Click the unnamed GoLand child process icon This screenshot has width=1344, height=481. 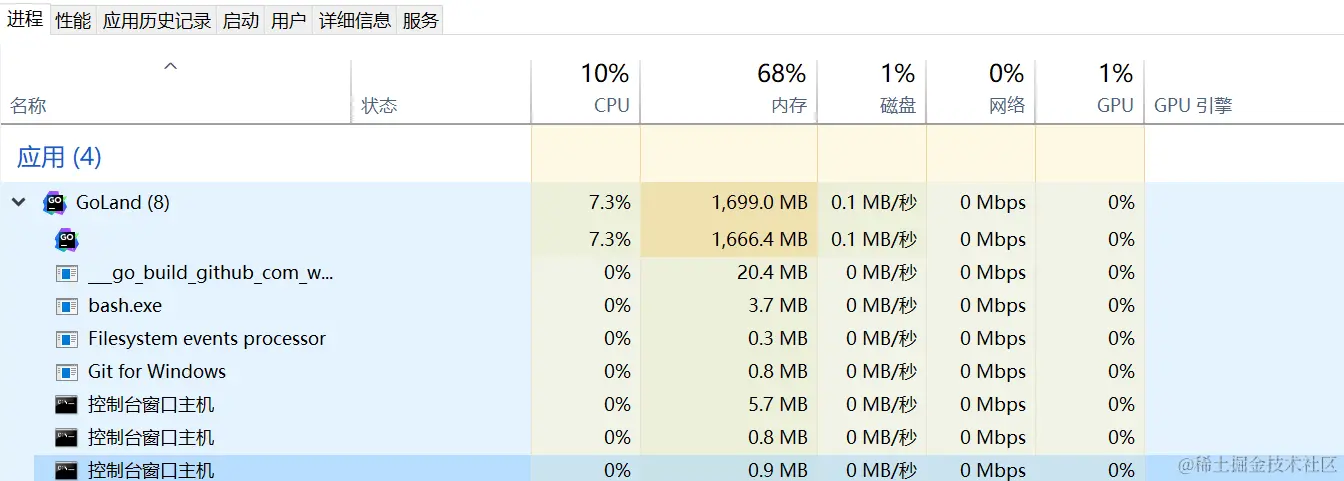(66, 240)
